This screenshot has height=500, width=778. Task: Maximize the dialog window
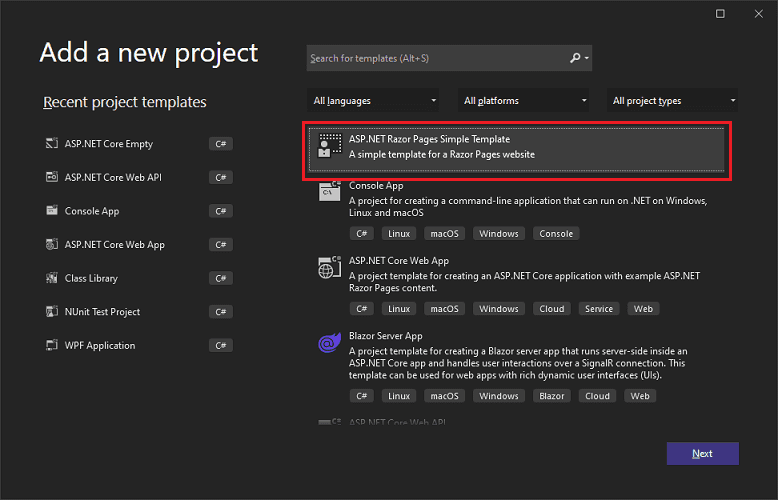click(720, 14)
